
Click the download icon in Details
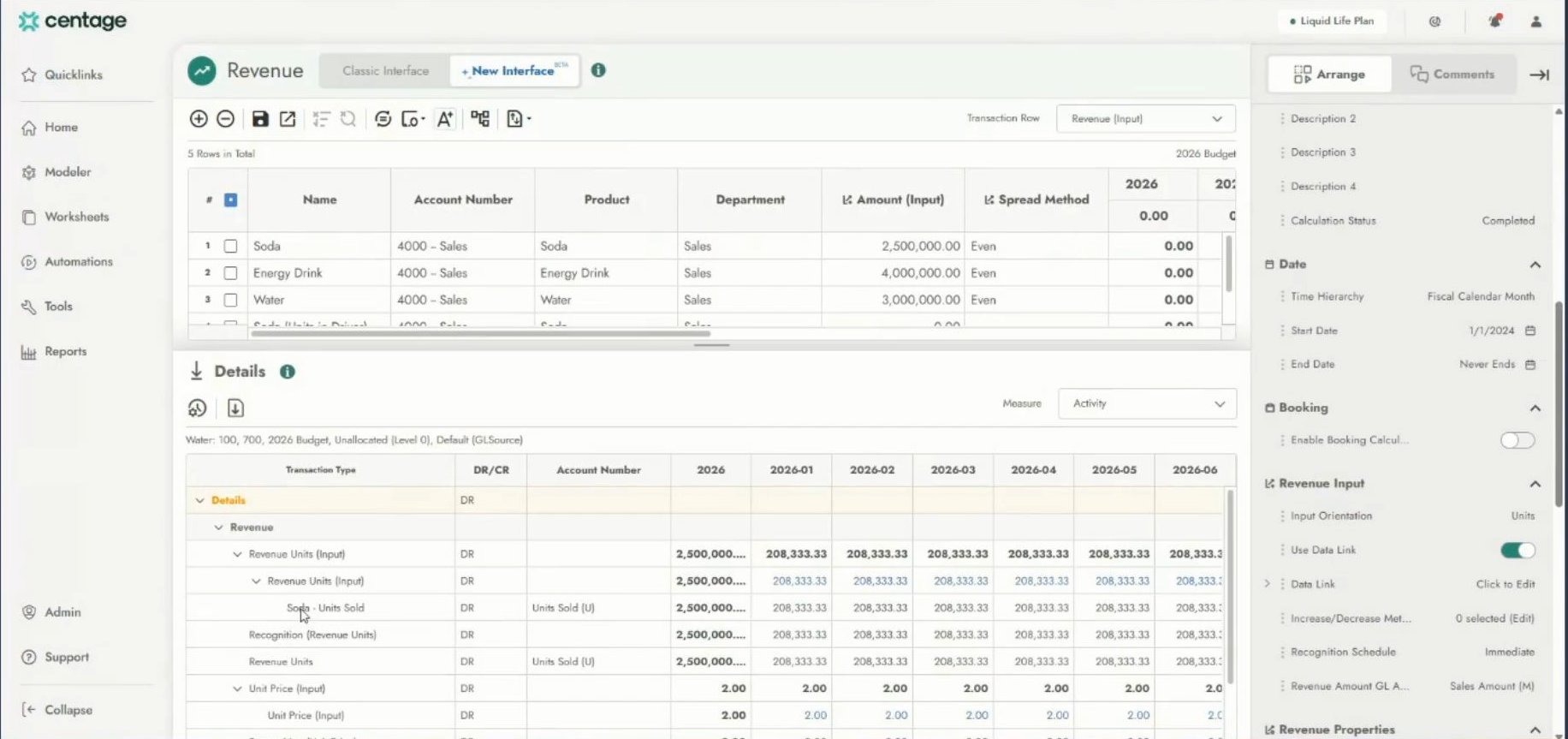(235, 408)
